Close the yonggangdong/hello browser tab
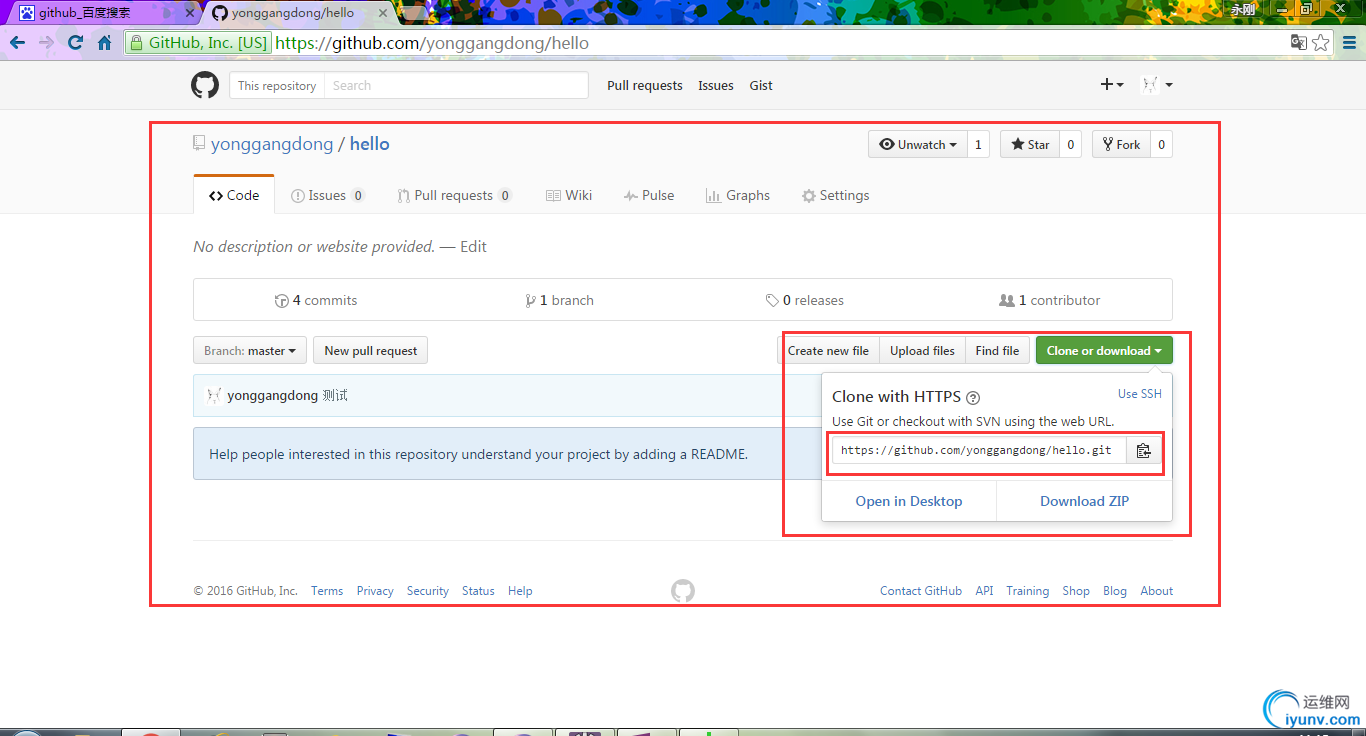The height and width of the screenshot is (736, 1366). (384, 13)
